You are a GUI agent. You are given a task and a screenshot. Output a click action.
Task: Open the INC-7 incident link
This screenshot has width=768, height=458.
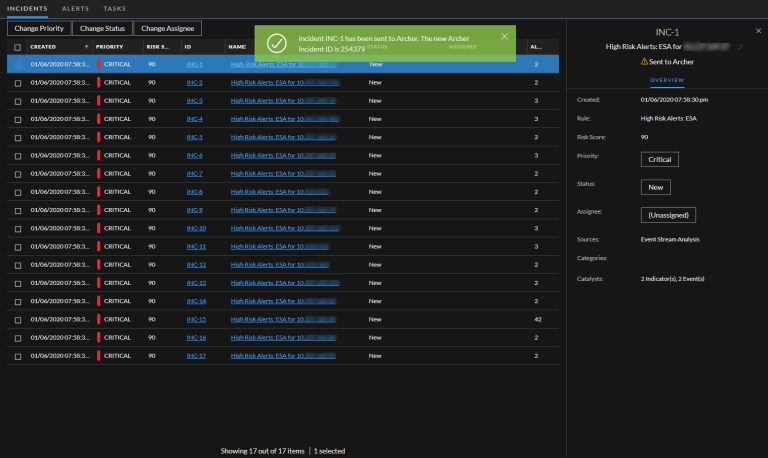[x=195, y=174]
